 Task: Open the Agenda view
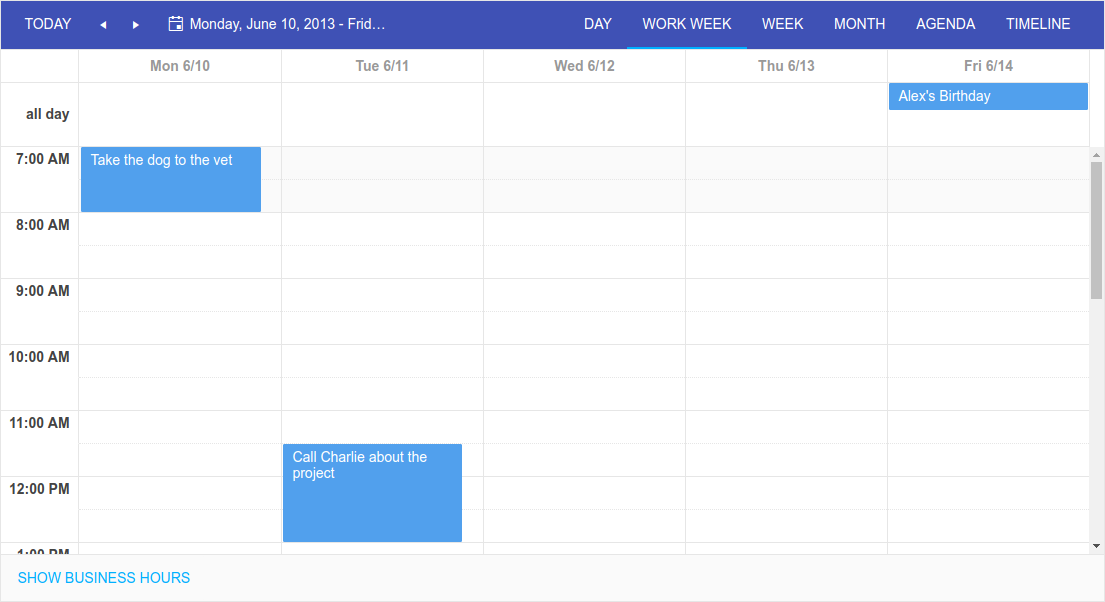click(945, 24)
